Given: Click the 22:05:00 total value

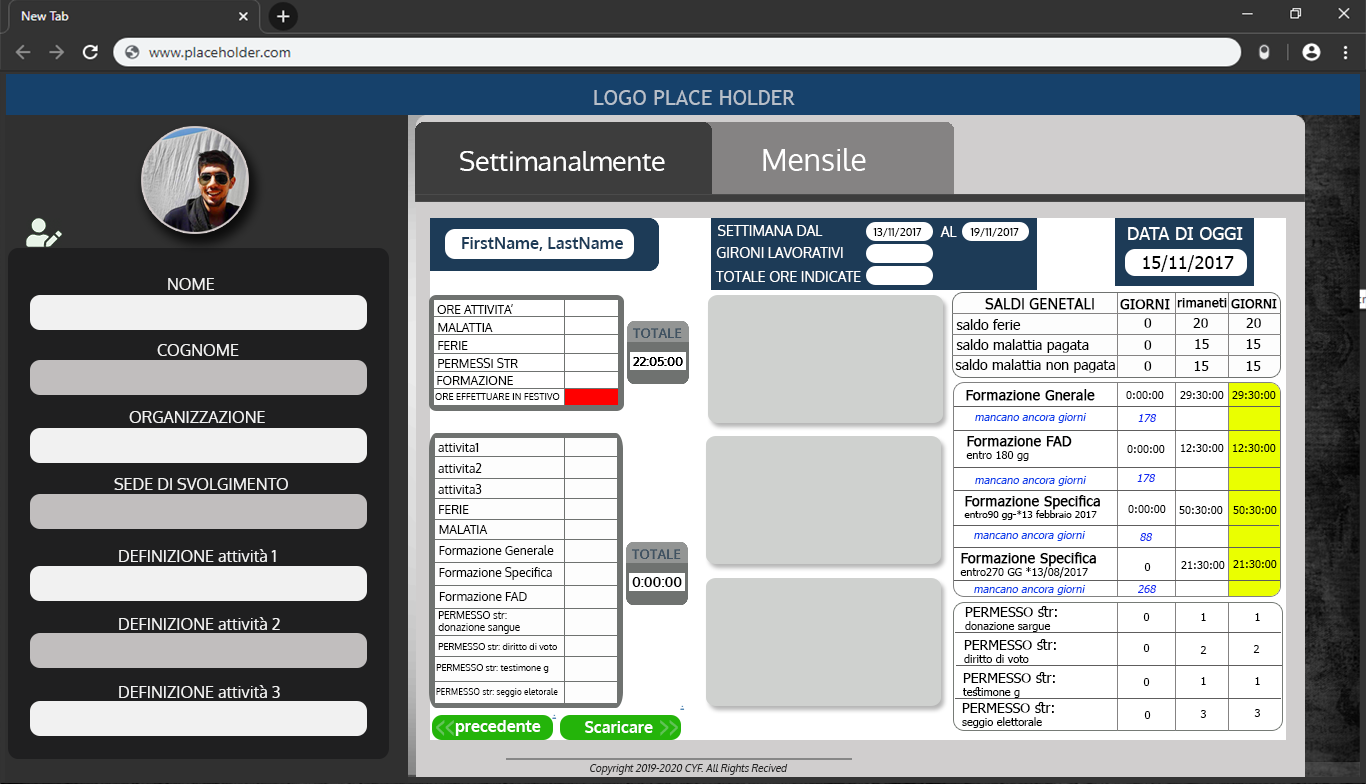Looking at the screenshot, I should pos(658,361).
